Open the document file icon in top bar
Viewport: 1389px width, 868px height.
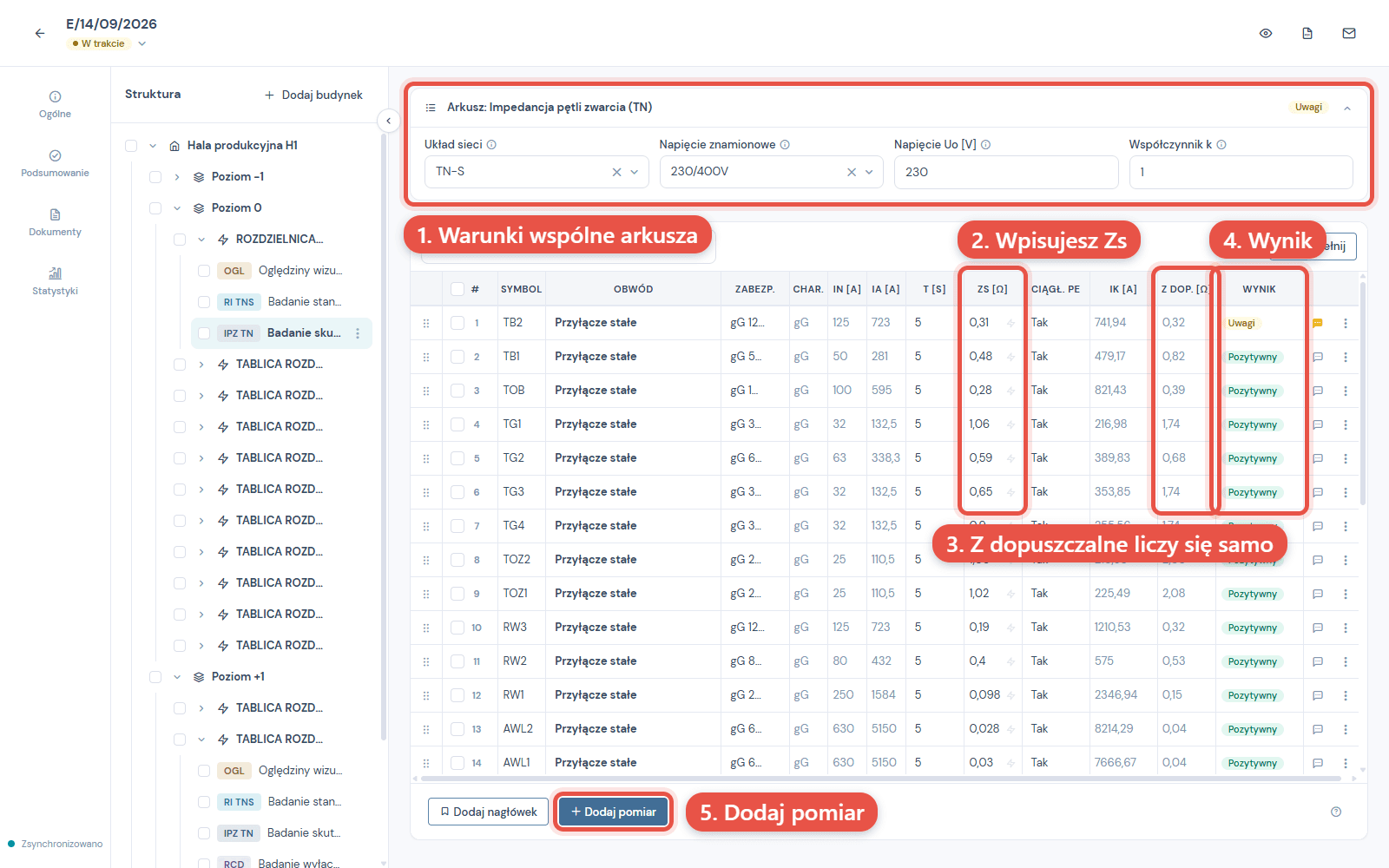click(1307, 33)
